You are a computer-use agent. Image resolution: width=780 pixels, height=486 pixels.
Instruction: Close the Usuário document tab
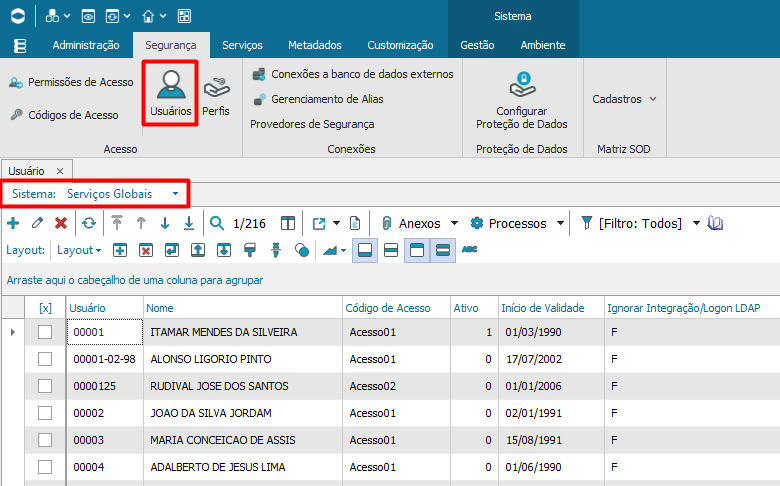click(x=60, y=171)
